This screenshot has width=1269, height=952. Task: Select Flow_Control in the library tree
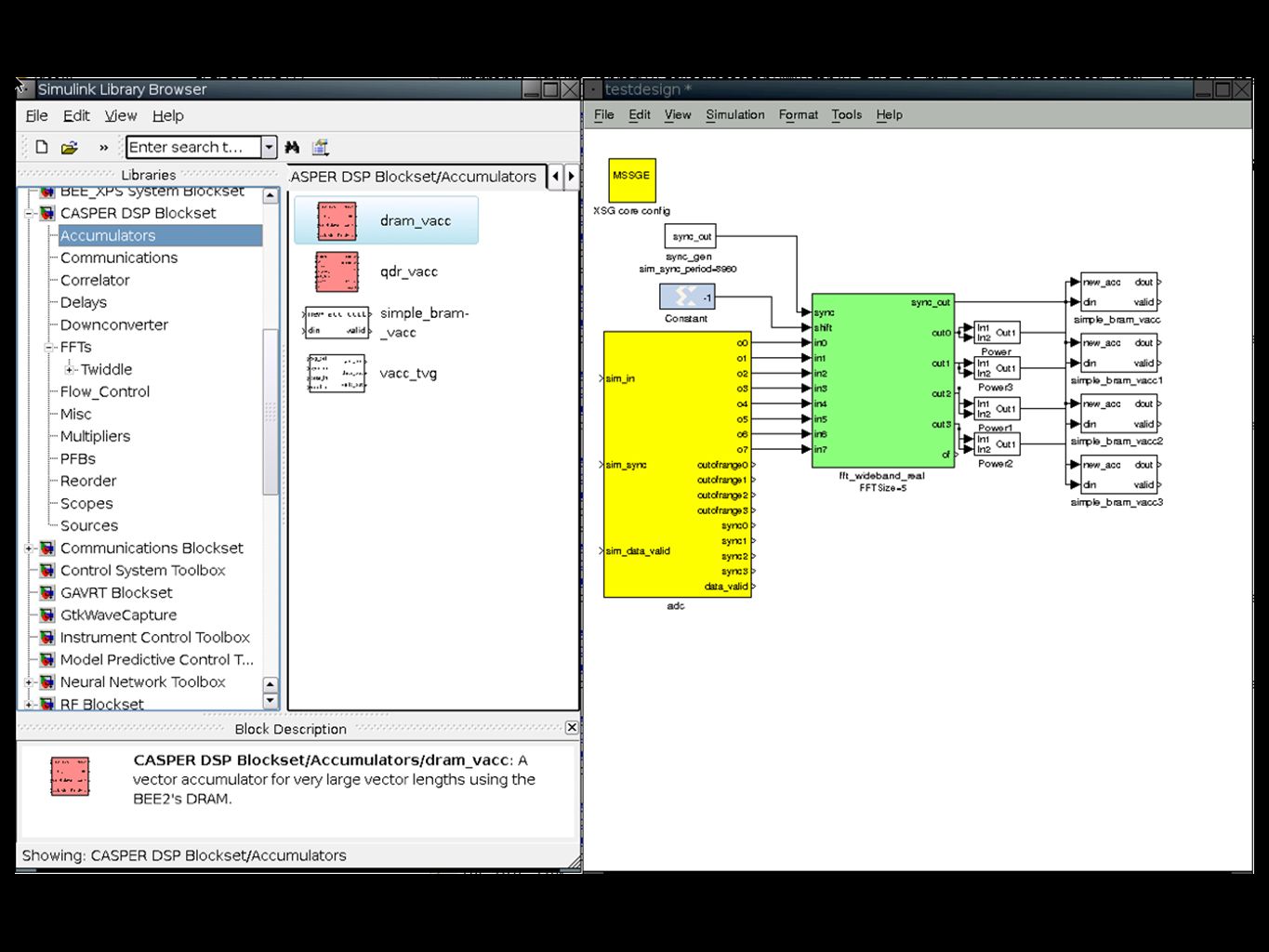(x=105, y=391)
